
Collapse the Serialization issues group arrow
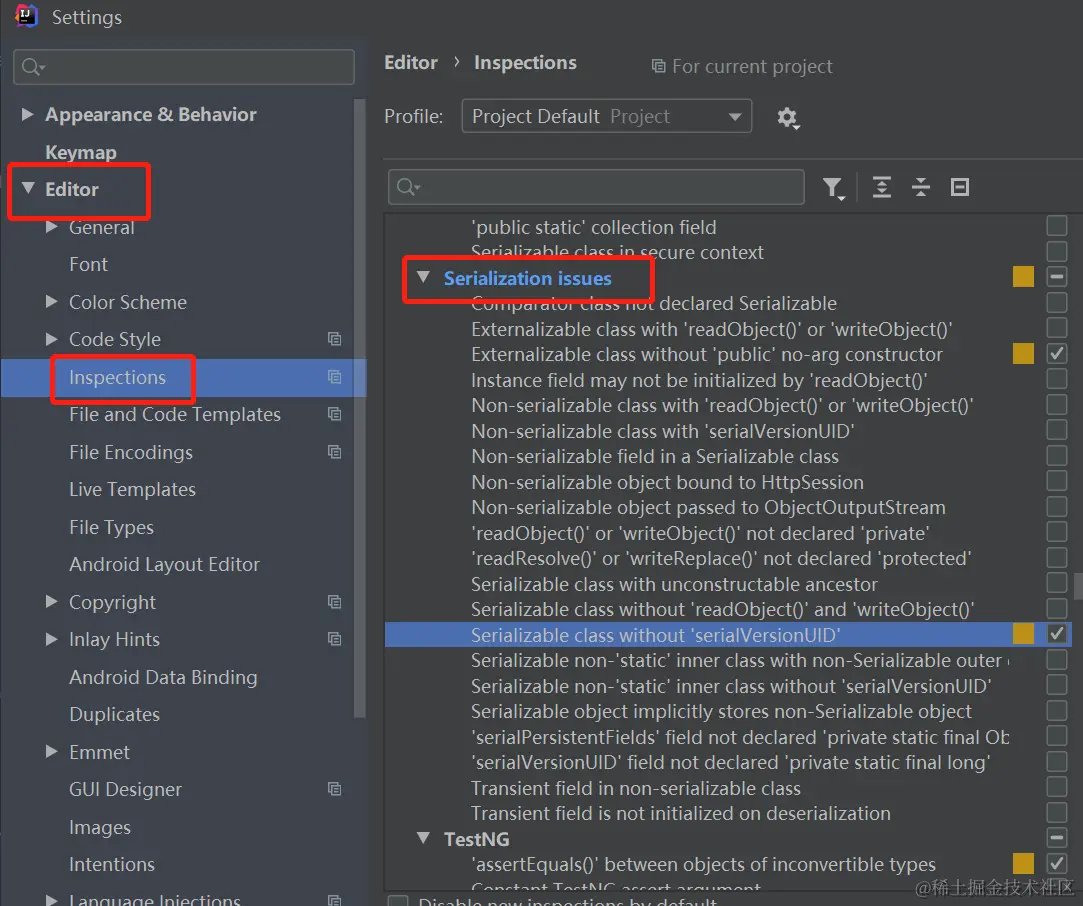coord(423,277)
